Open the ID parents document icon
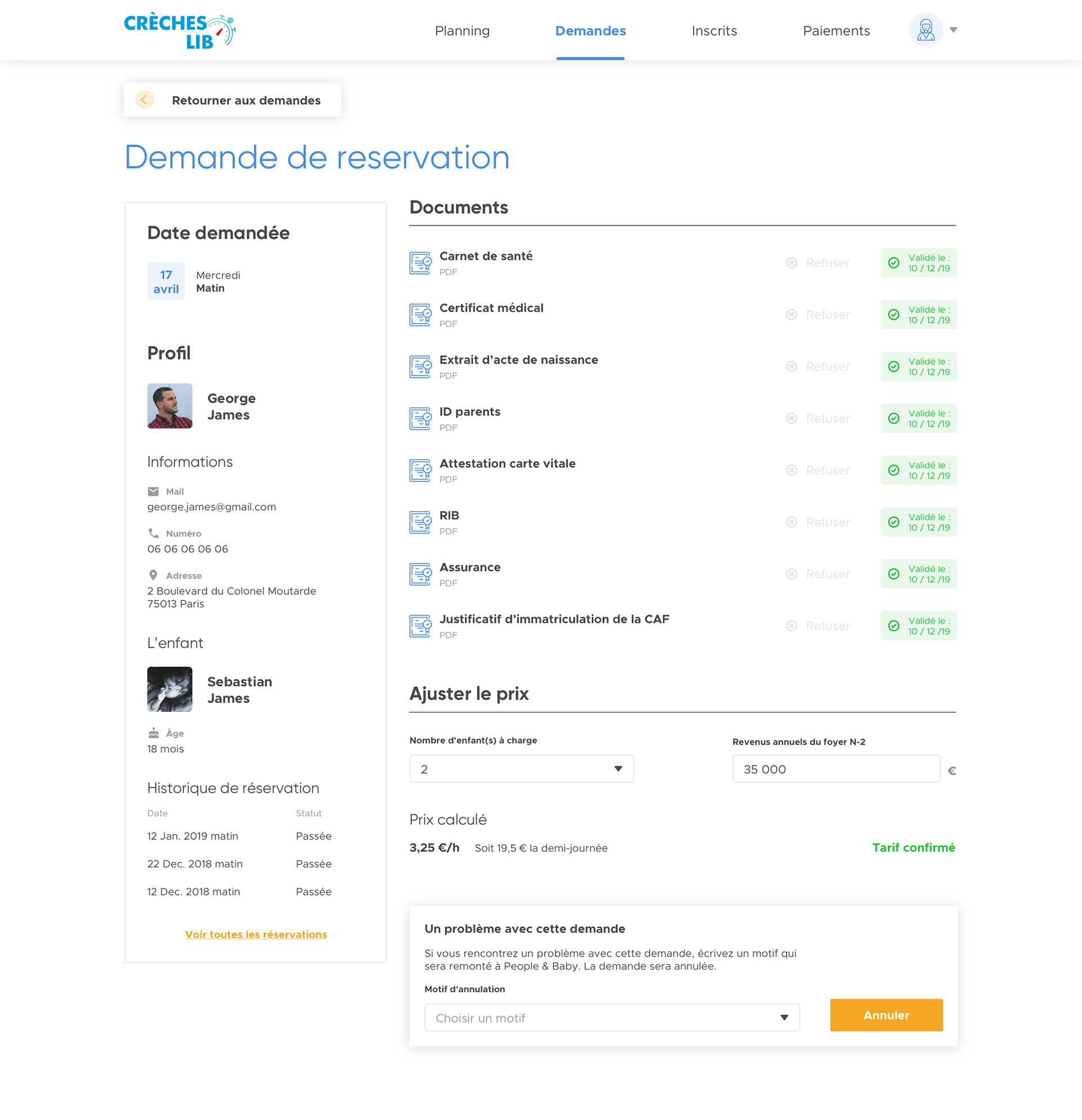 (x=420, y=418)
